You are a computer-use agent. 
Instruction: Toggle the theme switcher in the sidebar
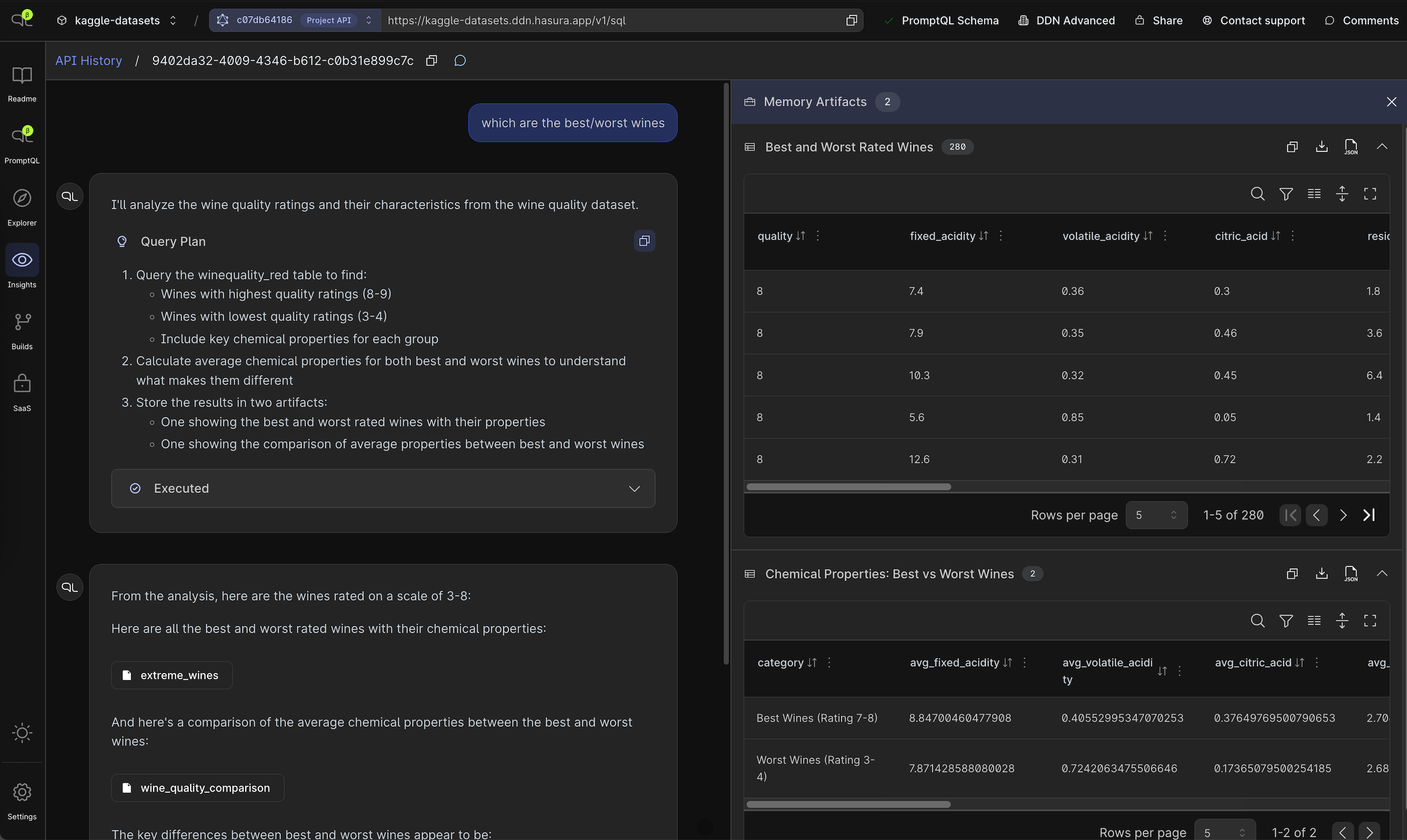coord(22,733)
